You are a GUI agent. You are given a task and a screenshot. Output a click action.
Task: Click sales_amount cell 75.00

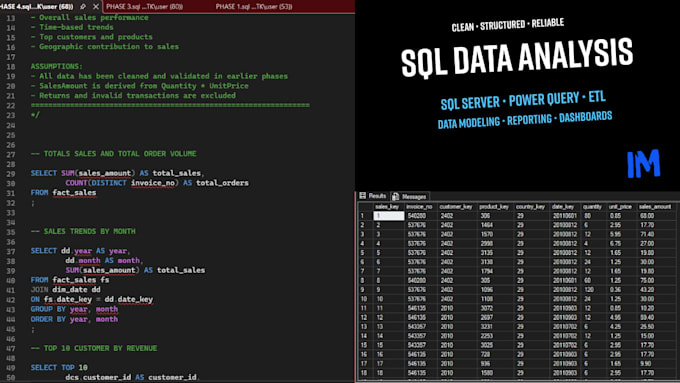[x=647, y=280]
